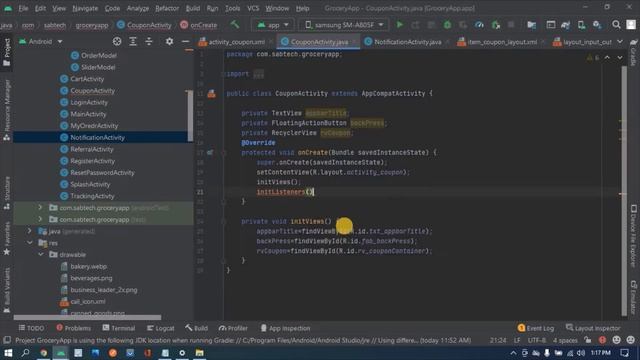This screenshot has height=360, width=640.
Task: Open Windows taskbar search
Action: [x=25, y=353]
